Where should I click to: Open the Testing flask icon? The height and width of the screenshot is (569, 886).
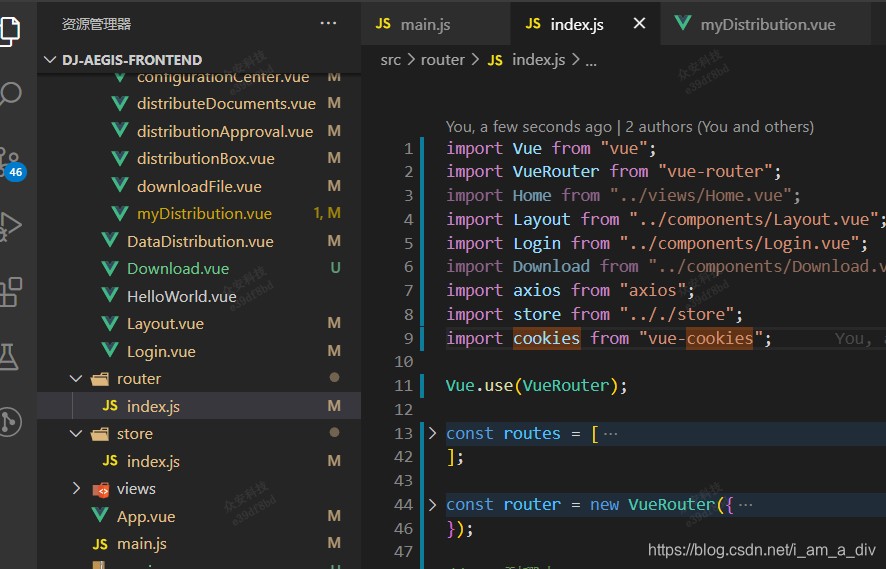tap(10, 356)
